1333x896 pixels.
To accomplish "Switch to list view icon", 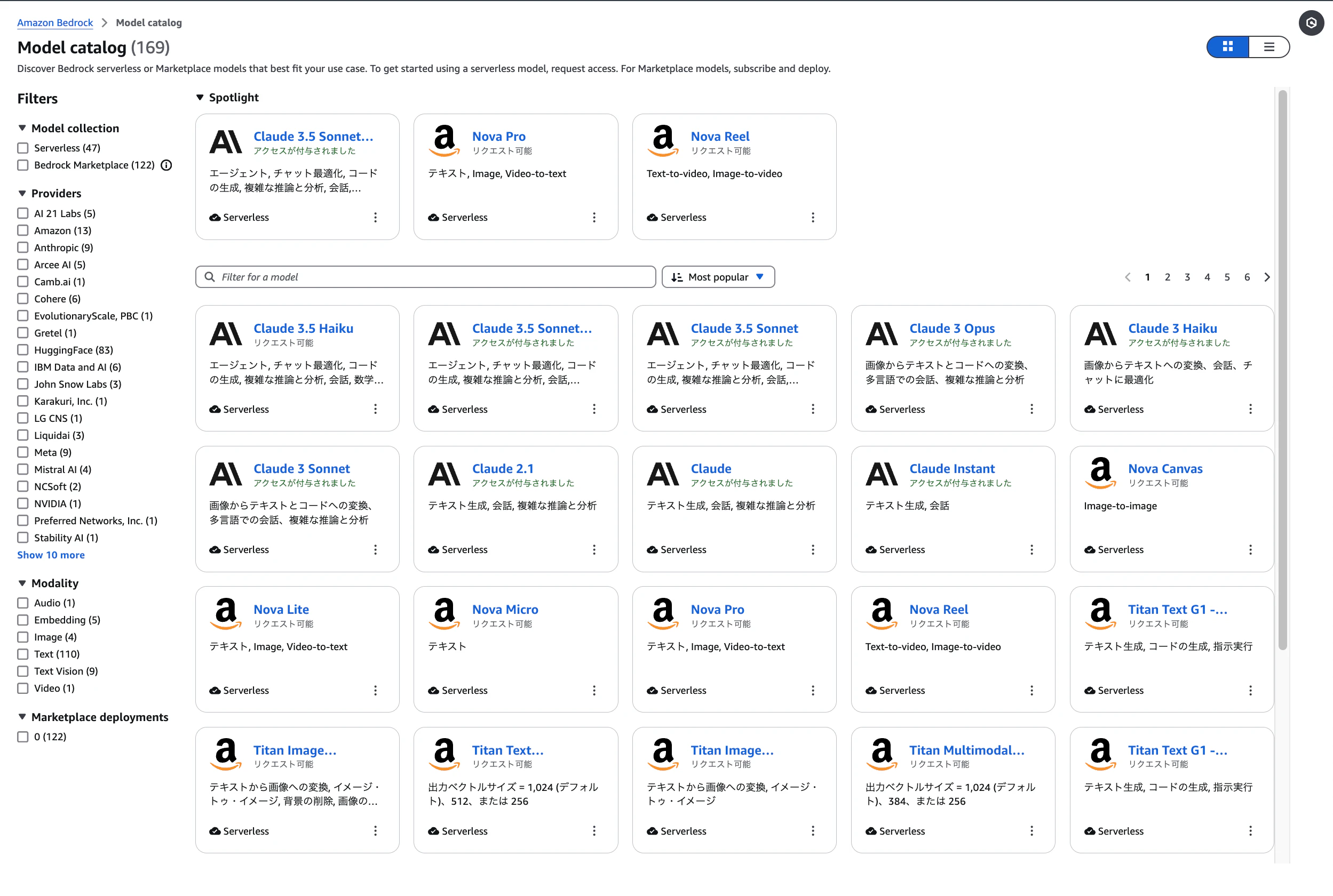I will coord(1268,47).
